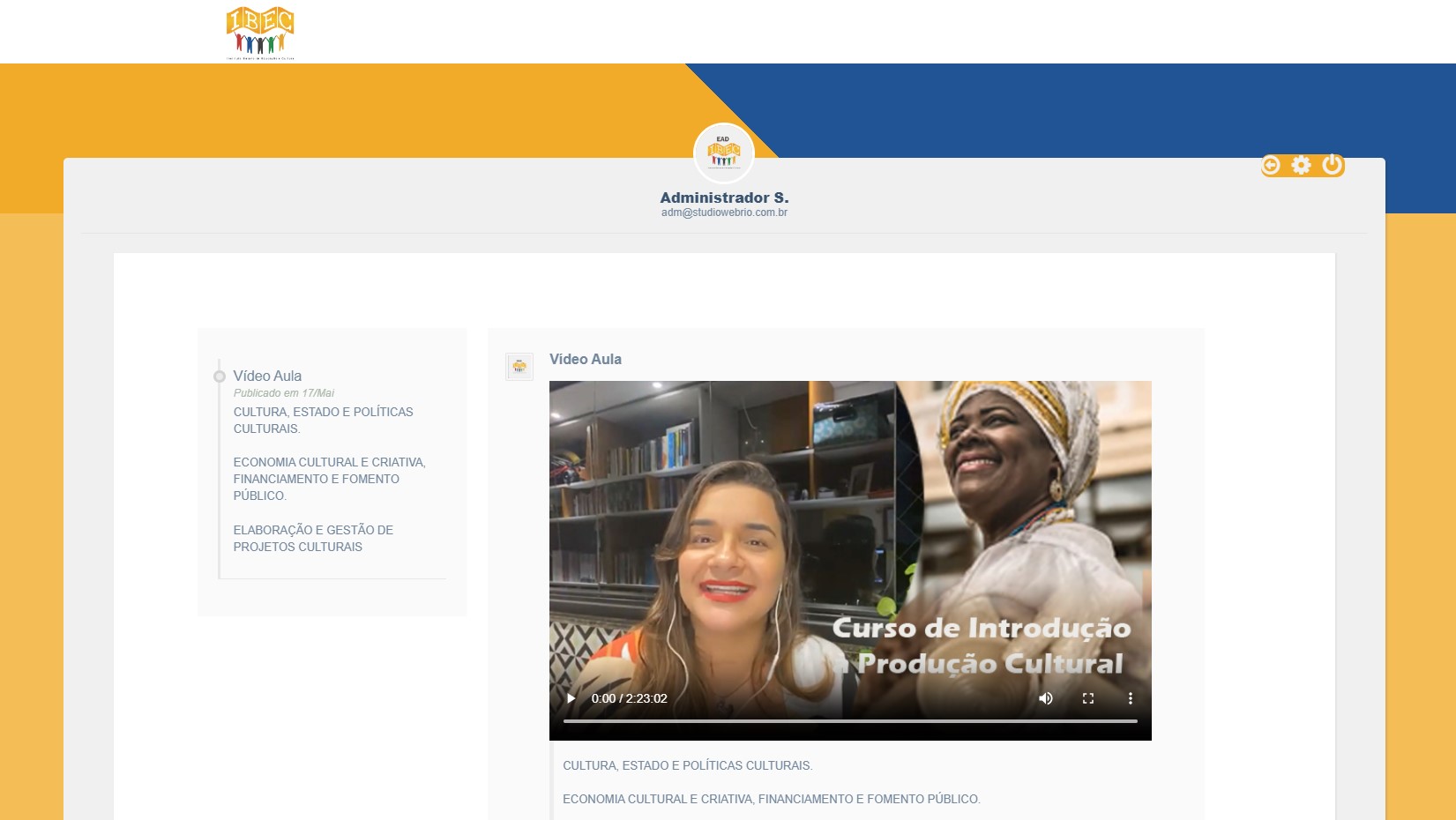The image size is (1456, 820).
Task: Open Vídeo Aula entry in sidebar
Action: pos(267,376)
